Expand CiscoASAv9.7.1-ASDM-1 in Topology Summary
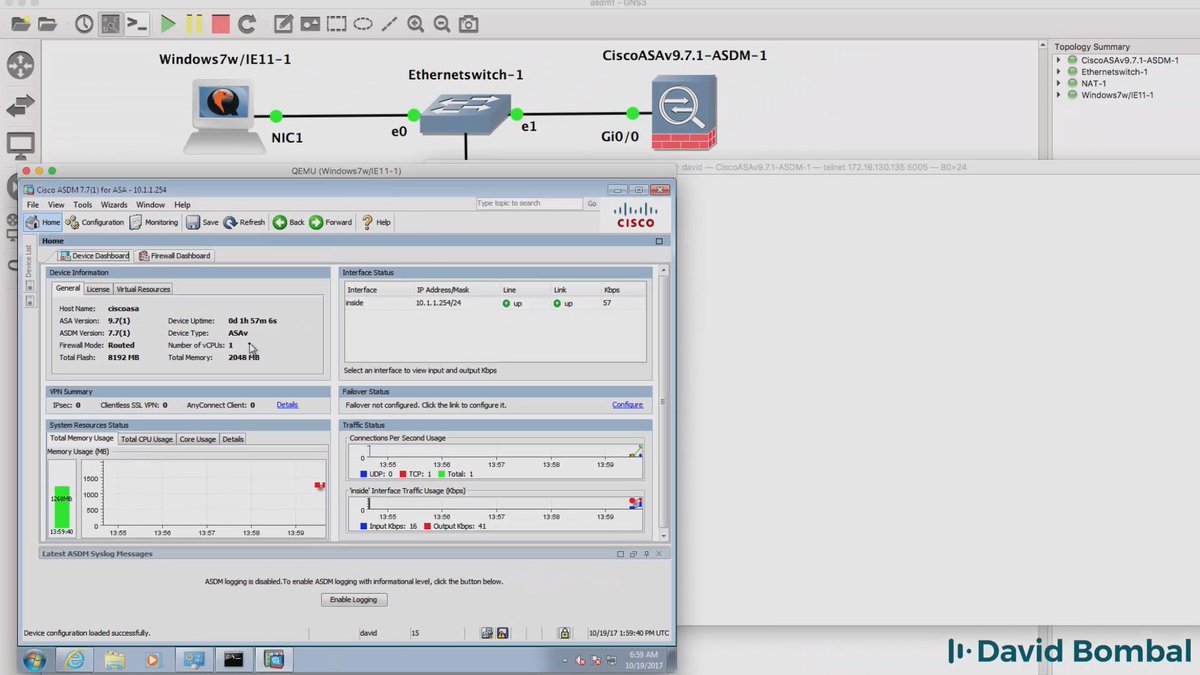 coord(1059,60)
